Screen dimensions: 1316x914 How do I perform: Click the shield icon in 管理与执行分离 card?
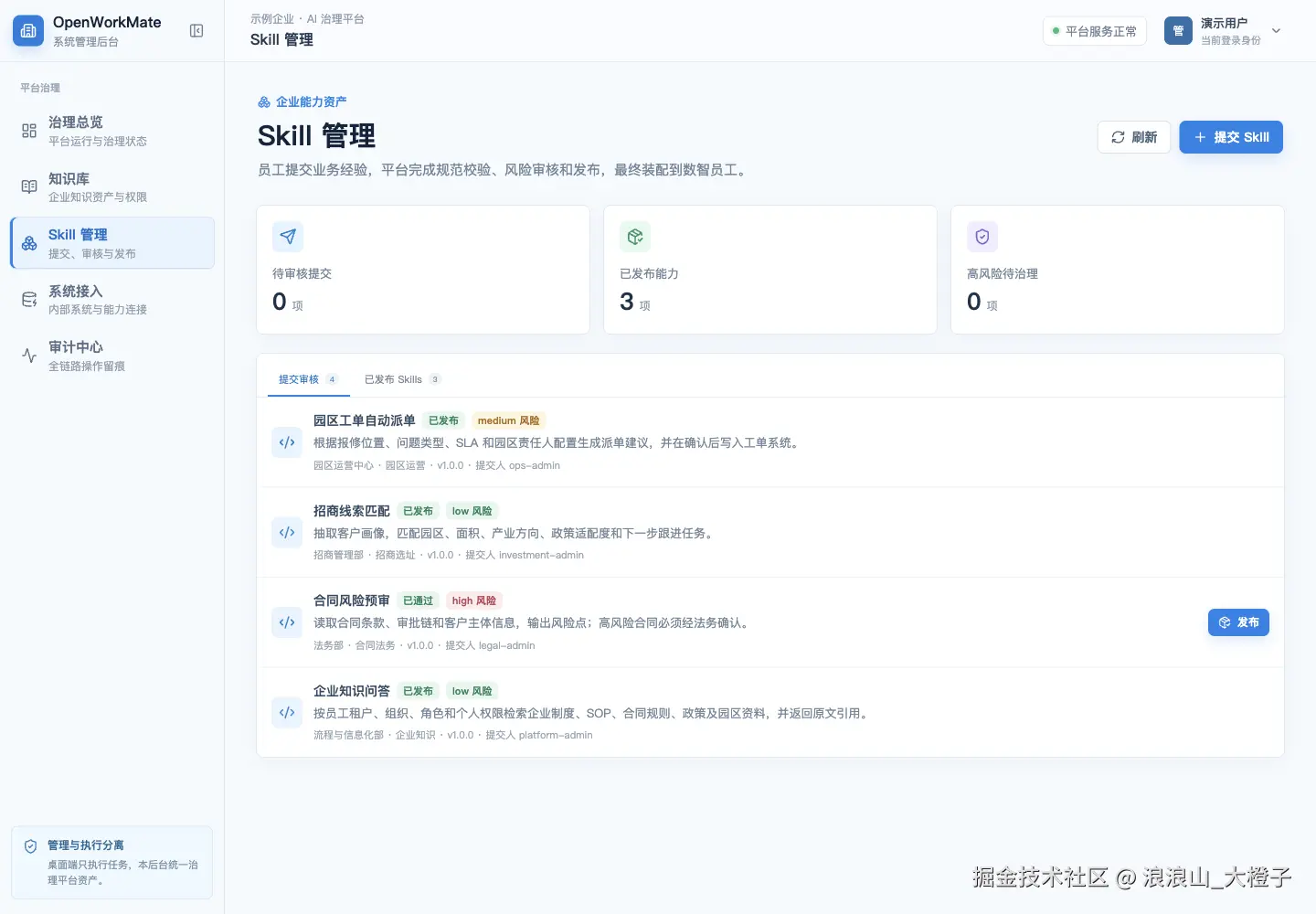pyautogui.click(x=30, y=846)
